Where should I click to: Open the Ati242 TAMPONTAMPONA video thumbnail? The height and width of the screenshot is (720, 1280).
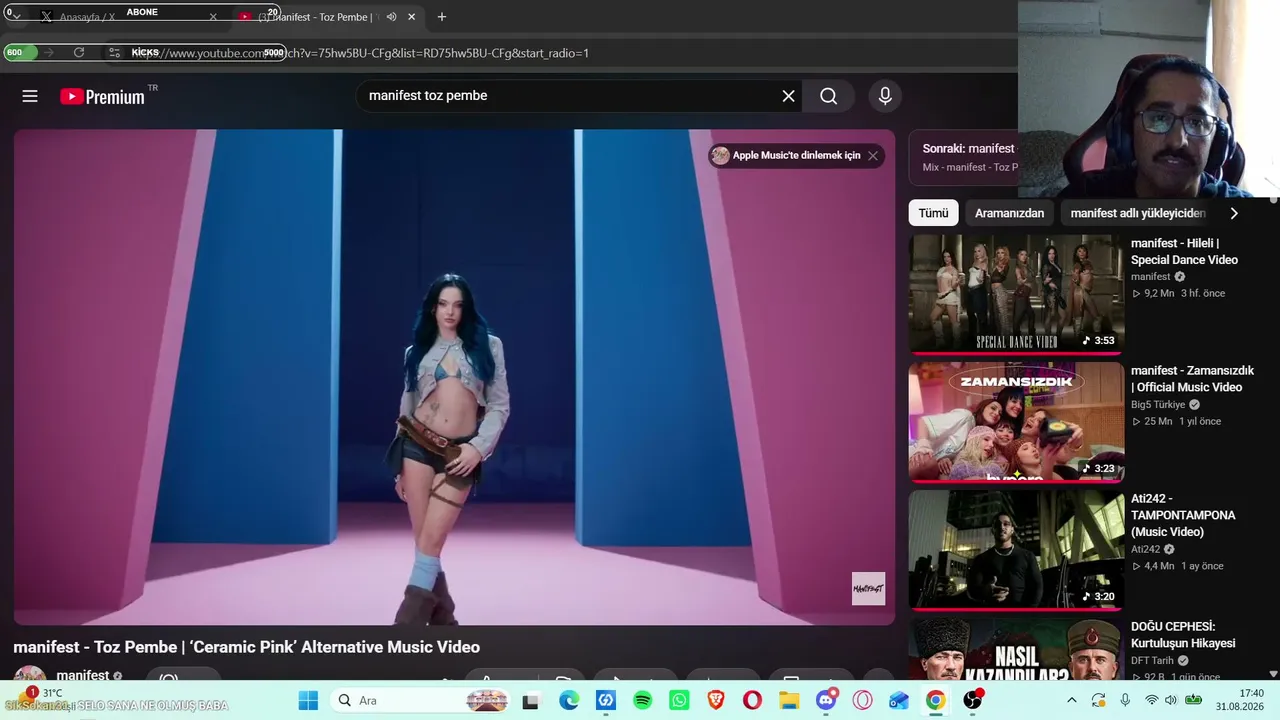pyautogui.click(x=1016, y=549)
